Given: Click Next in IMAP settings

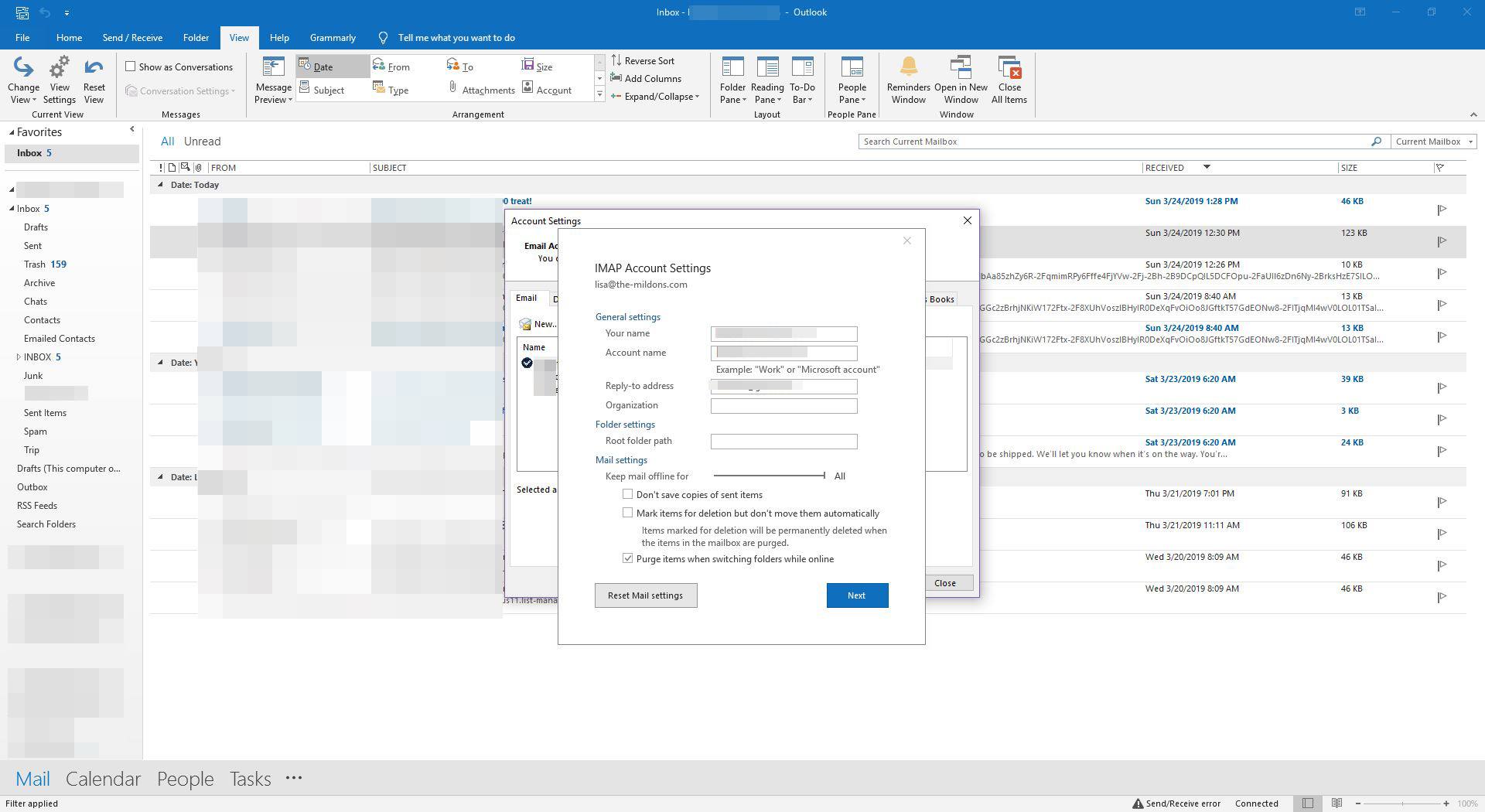Looking at the screenshot, I should pyautogui.click(x=857, y=595).
